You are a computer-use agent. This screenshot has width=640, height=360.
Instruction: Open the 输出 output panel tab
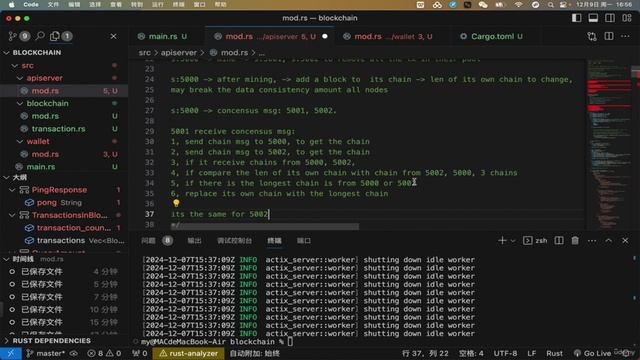tap(194, 241)
